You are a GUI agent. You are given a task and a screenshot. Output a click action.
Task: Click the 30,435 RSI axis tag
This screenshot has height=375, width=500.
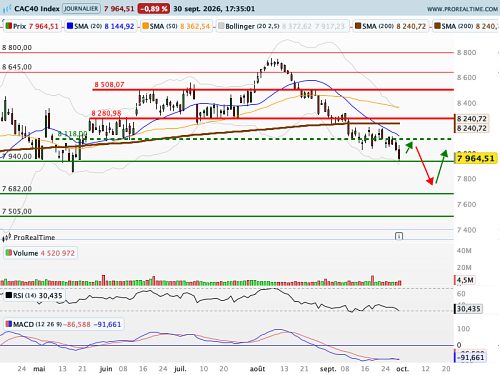pyautogui.click(x=468, y=309)
